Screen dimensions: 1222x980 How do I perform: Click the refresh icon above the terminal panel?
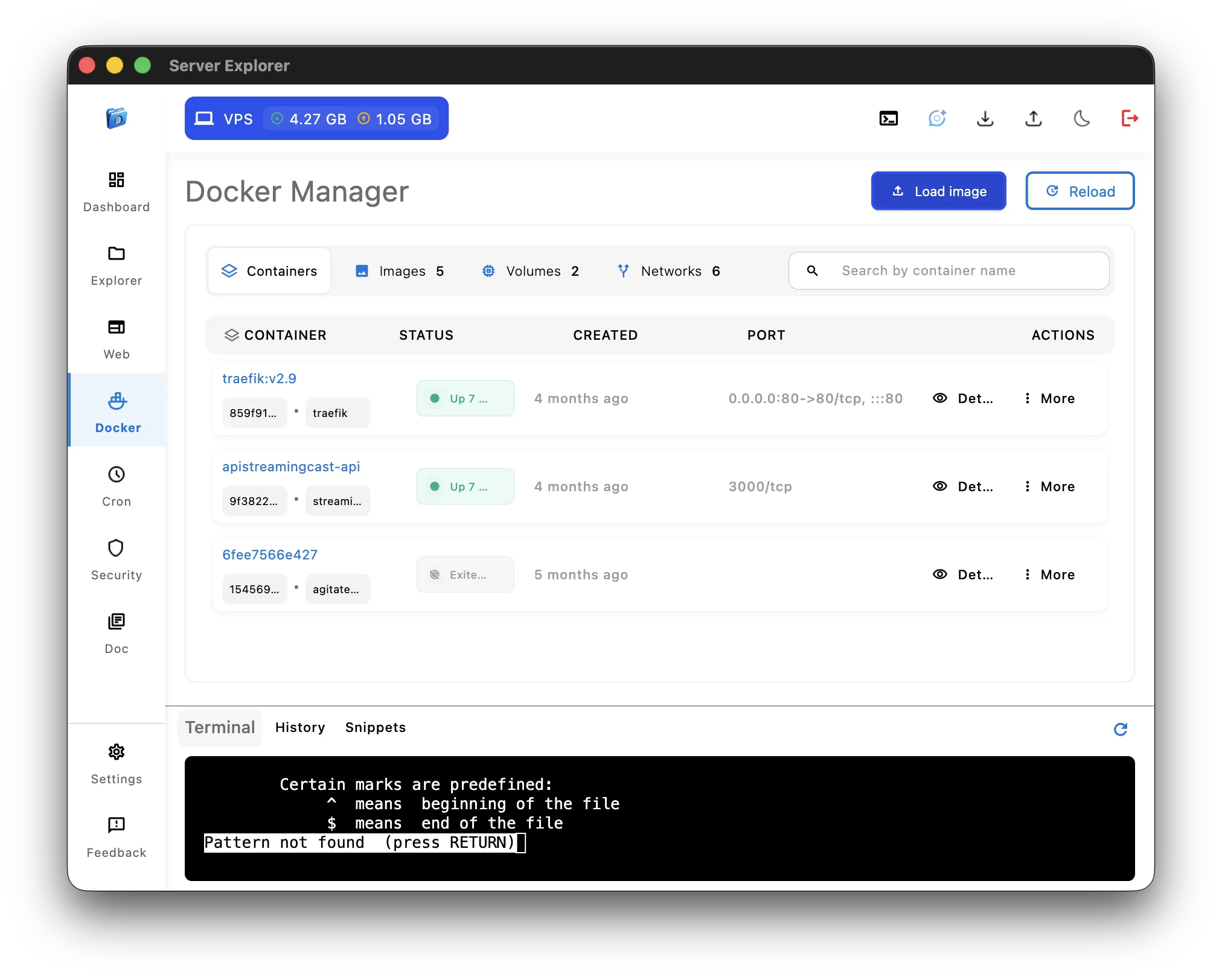point(1121,730)
